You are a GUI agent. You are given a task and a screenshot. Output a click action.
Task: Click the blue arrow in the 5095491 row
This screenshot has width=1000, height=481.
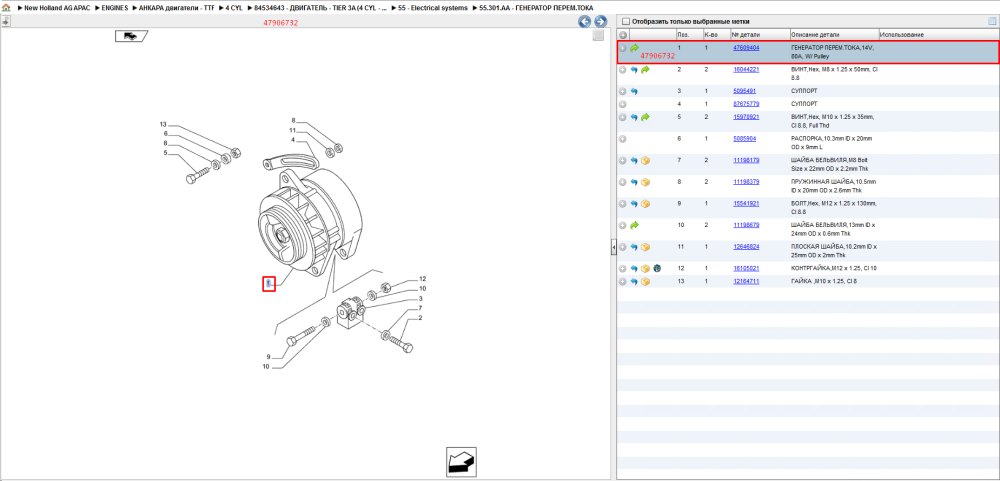634,92
